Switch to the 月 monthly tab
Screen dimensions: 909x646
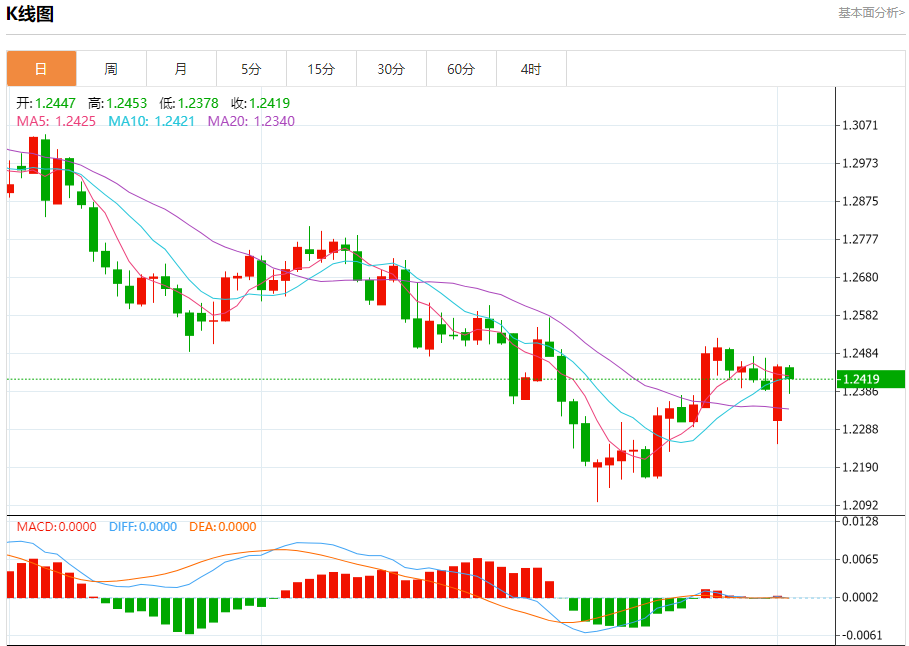[181, 69]
